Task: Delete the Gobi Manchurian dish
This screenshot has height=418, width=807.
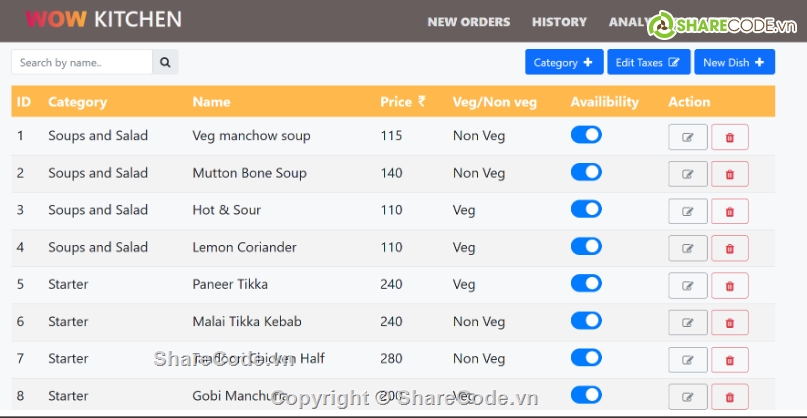Action: point(729,396)
